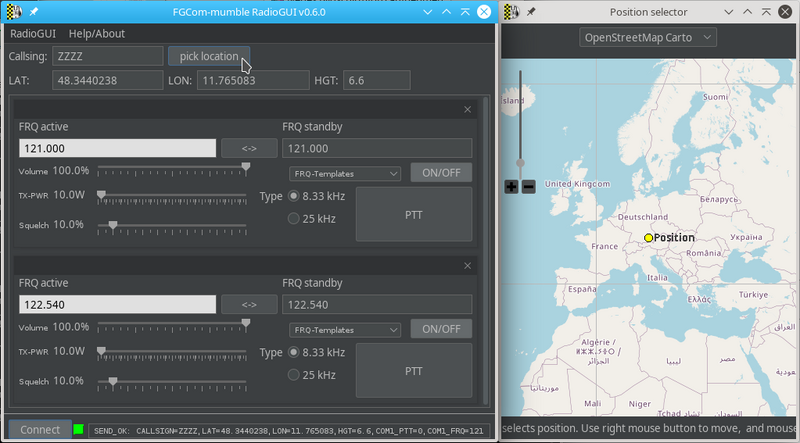Open the OpenStreetMap Carto map source dropdown
This screenshot has height=443, width=800.
[648, 37]
